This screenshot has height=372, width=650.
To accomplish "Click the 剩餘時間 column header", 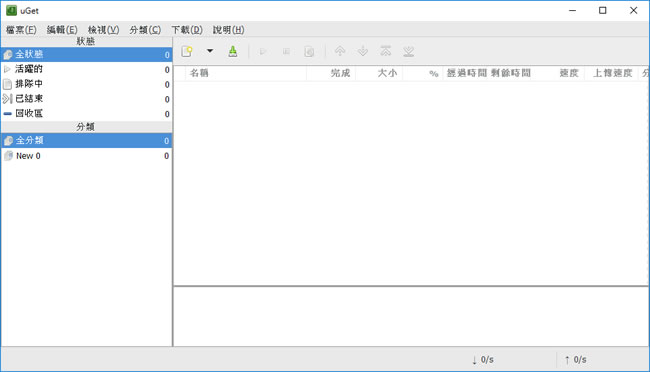I will click(x=511, y=73).
